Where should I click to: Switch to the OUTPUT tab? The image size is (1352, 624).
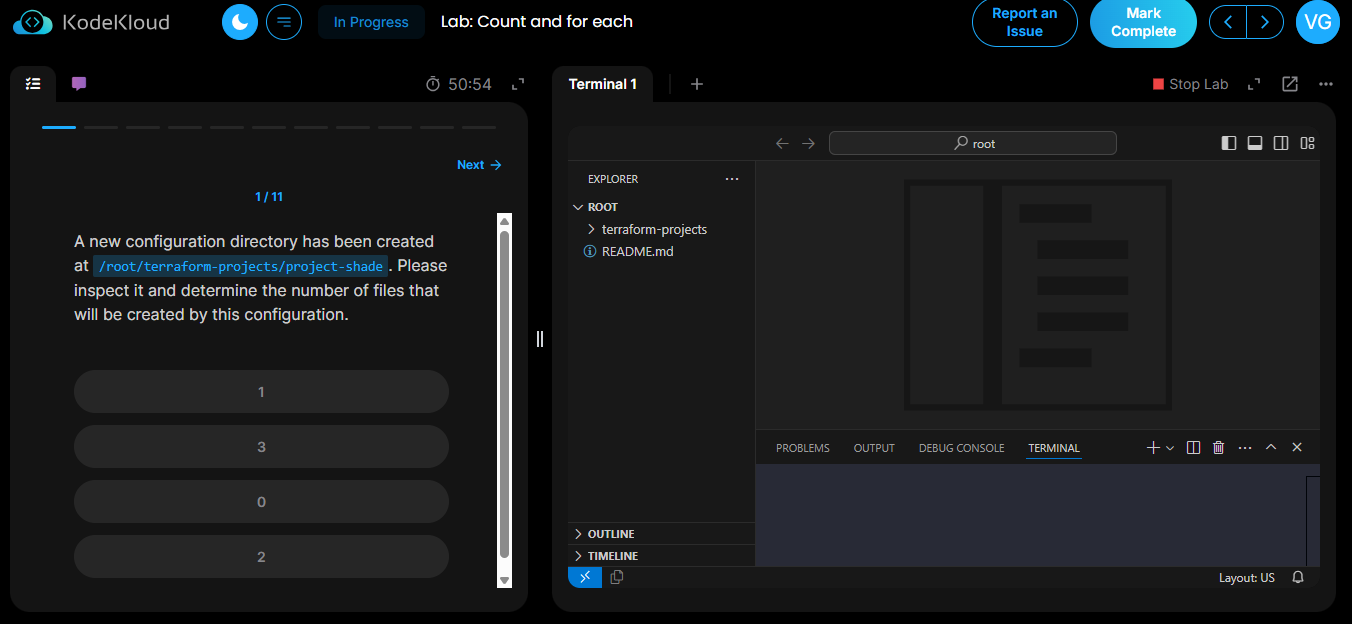pos(874,448)
